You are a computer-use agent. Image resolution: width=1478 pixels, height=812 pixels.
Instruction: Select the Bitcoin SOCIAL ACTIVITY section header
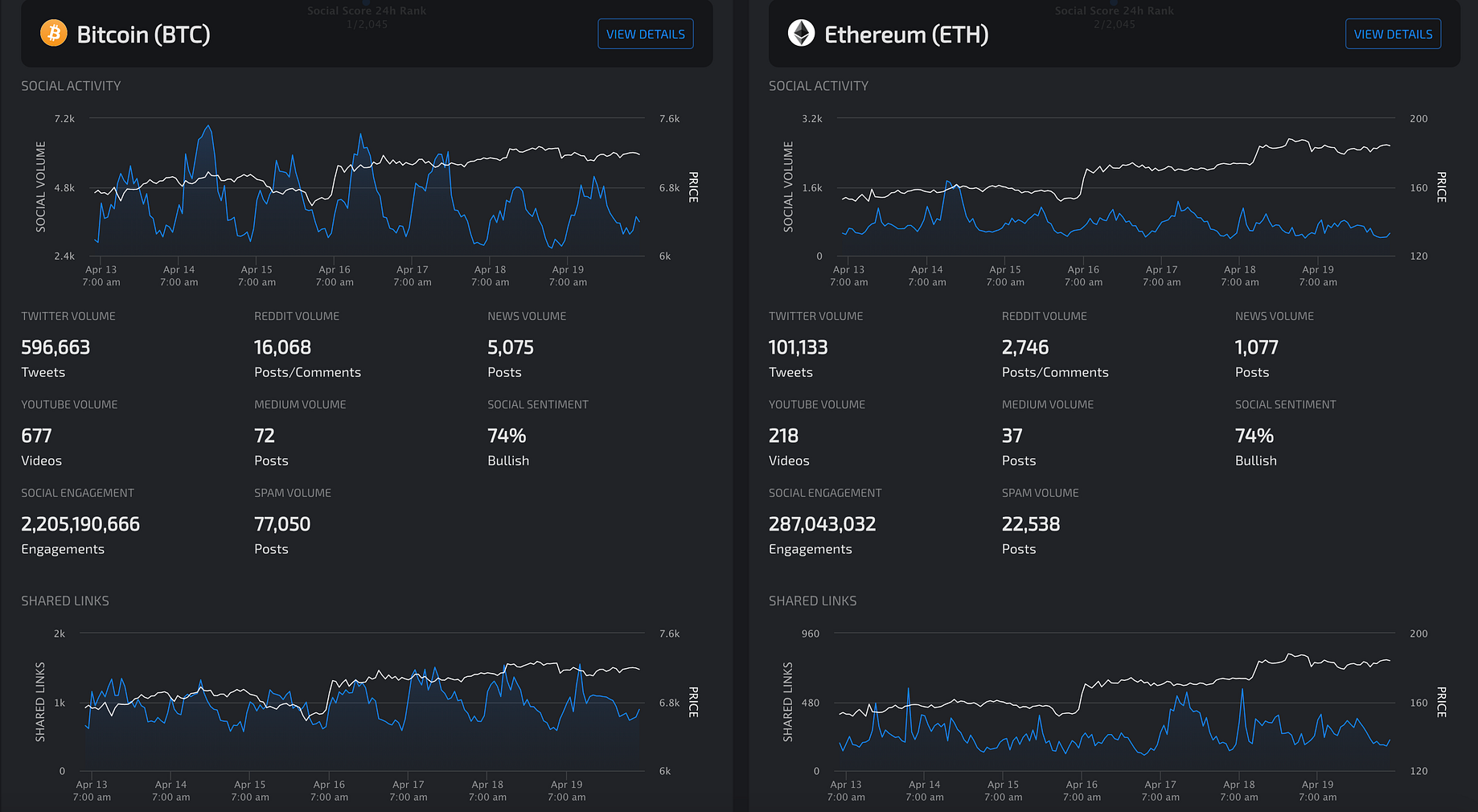71,85
